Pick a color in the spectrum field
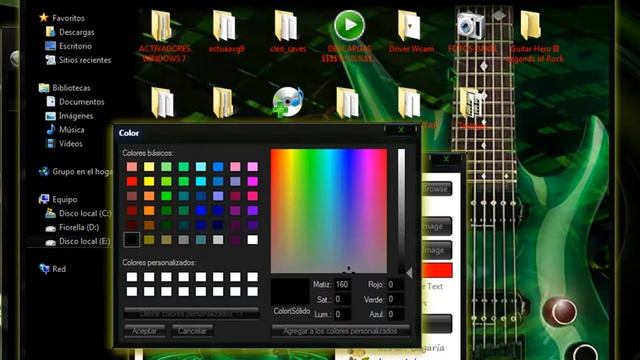Screen dimensions: 640x360 [329, 211]
